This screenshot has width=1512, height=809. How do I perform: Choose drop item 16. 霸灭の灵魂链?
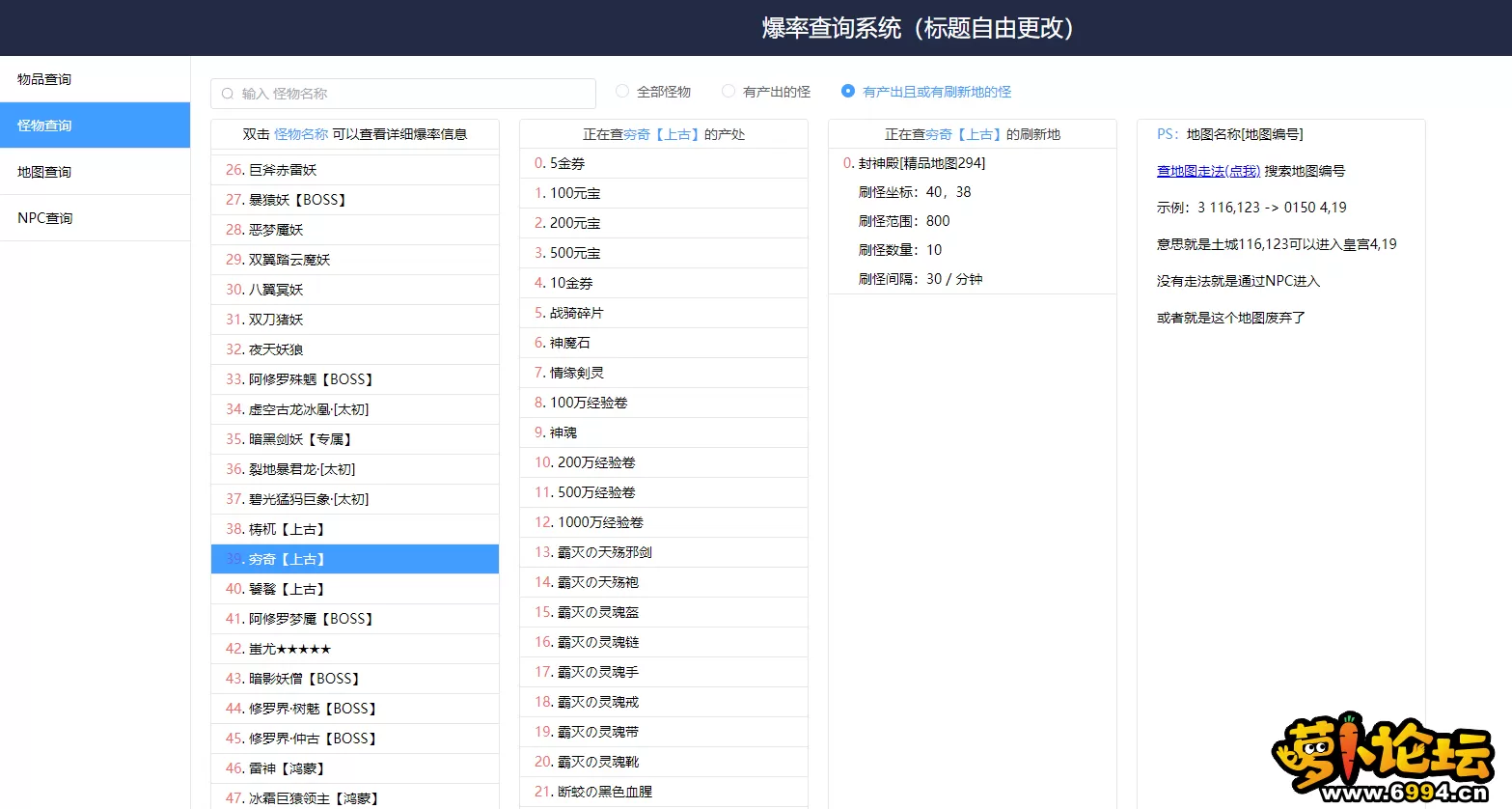pyautogui.click(x=664, y=642)
